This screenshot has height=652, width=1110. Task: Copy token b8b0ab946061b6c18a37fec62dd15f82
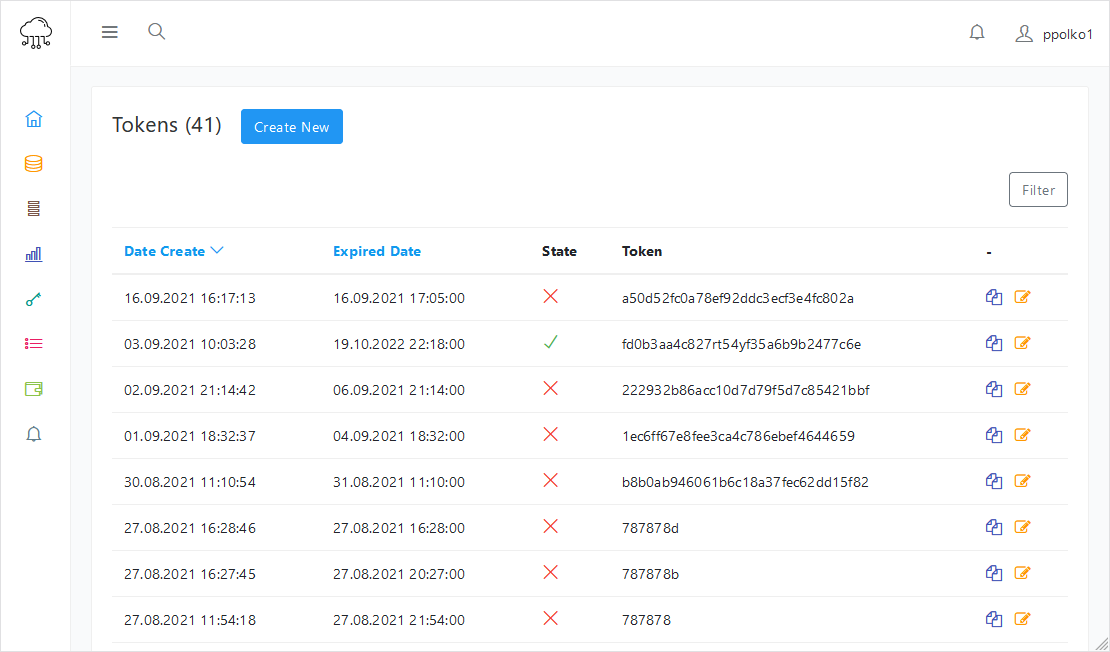[x=994, y=481]
